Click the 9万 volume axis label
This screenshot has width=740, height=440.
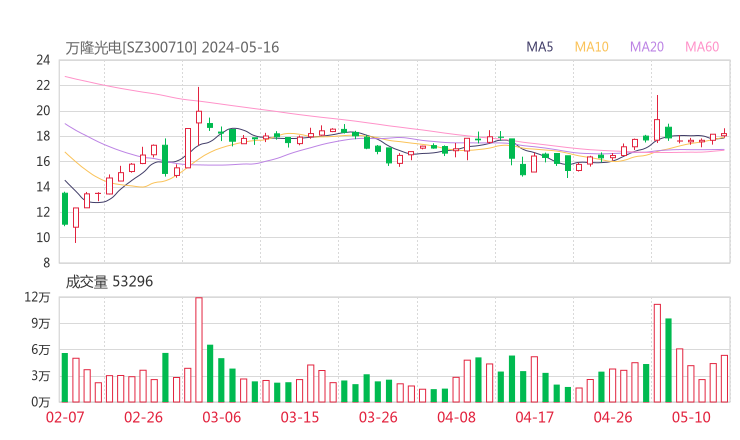click(41, 323)
